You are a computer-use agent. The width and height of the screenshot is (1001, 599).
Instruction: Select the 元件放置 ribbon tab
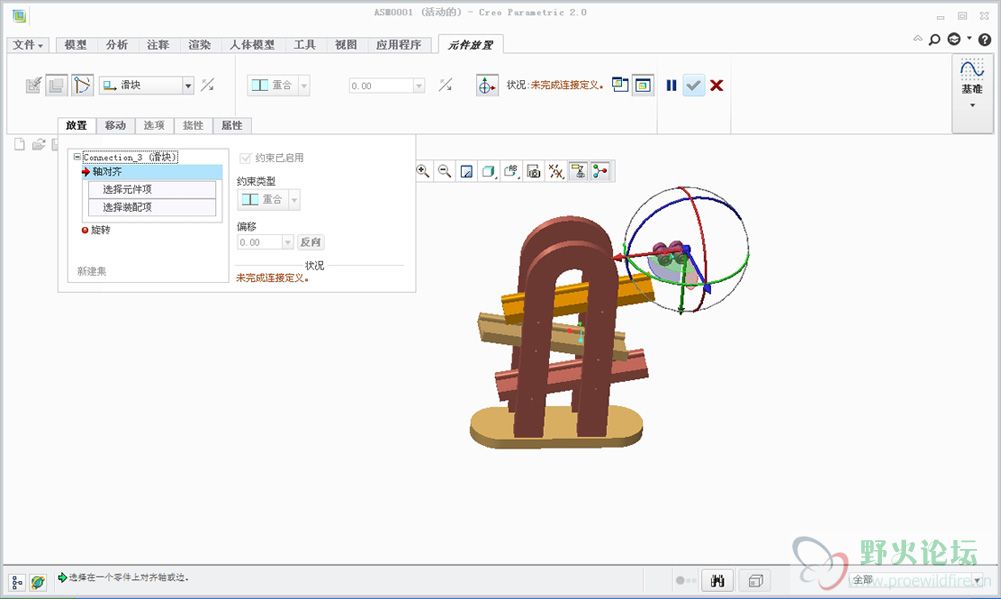(x=470, y=45)
